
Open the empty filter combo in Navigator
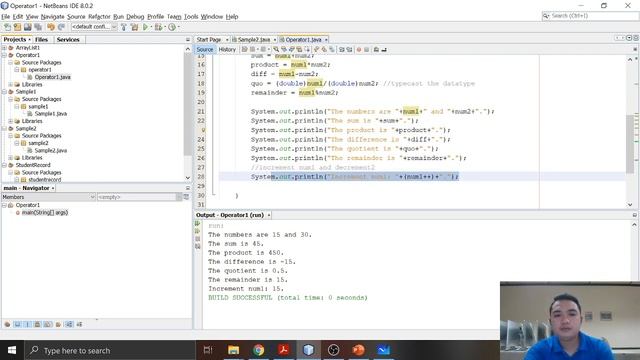(x=139, y=197)
